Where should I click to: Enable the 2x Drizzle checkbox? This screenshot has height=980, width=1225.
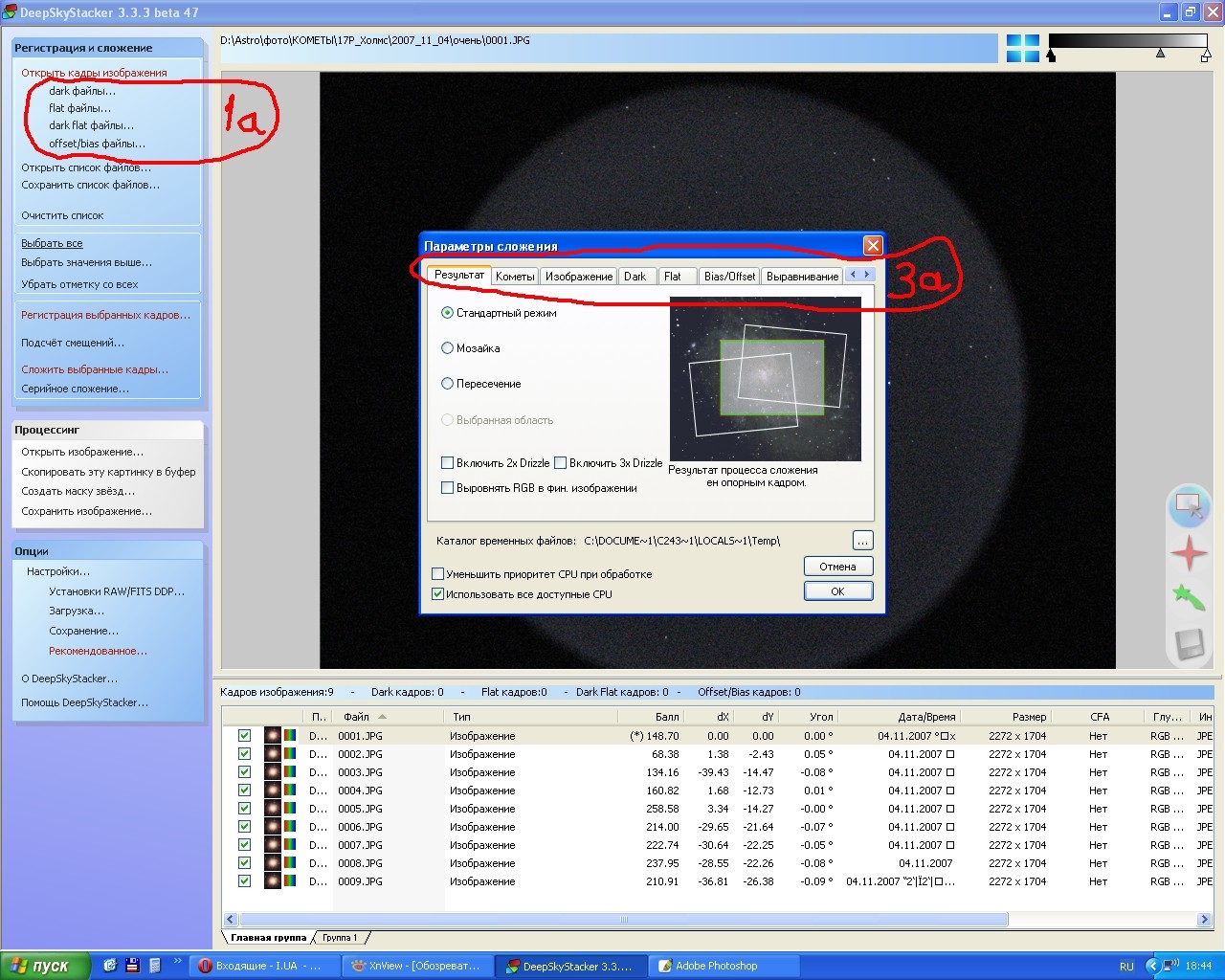[x=447, y=463]
